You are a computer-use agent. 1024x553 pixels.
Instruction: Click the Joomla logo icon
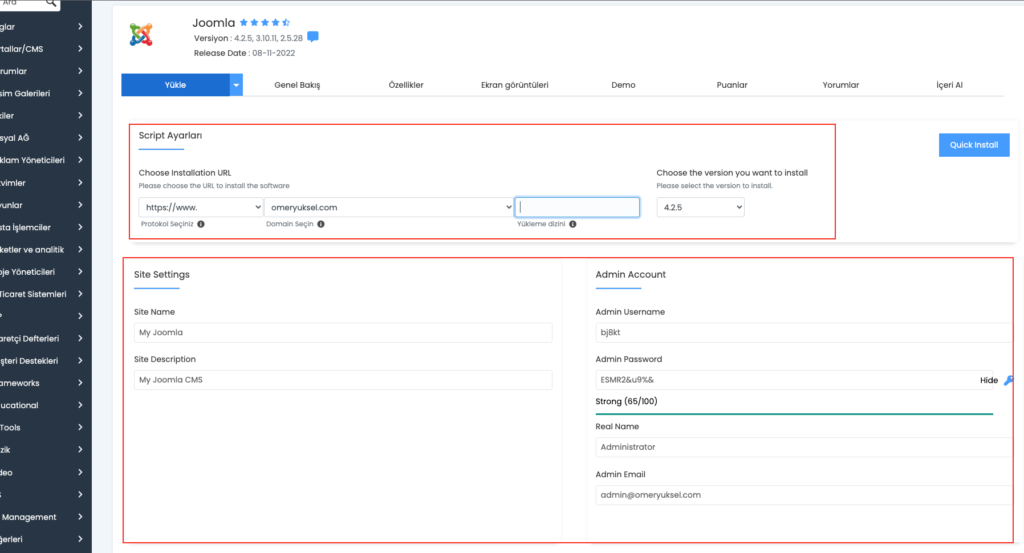[x=141, y=35]
